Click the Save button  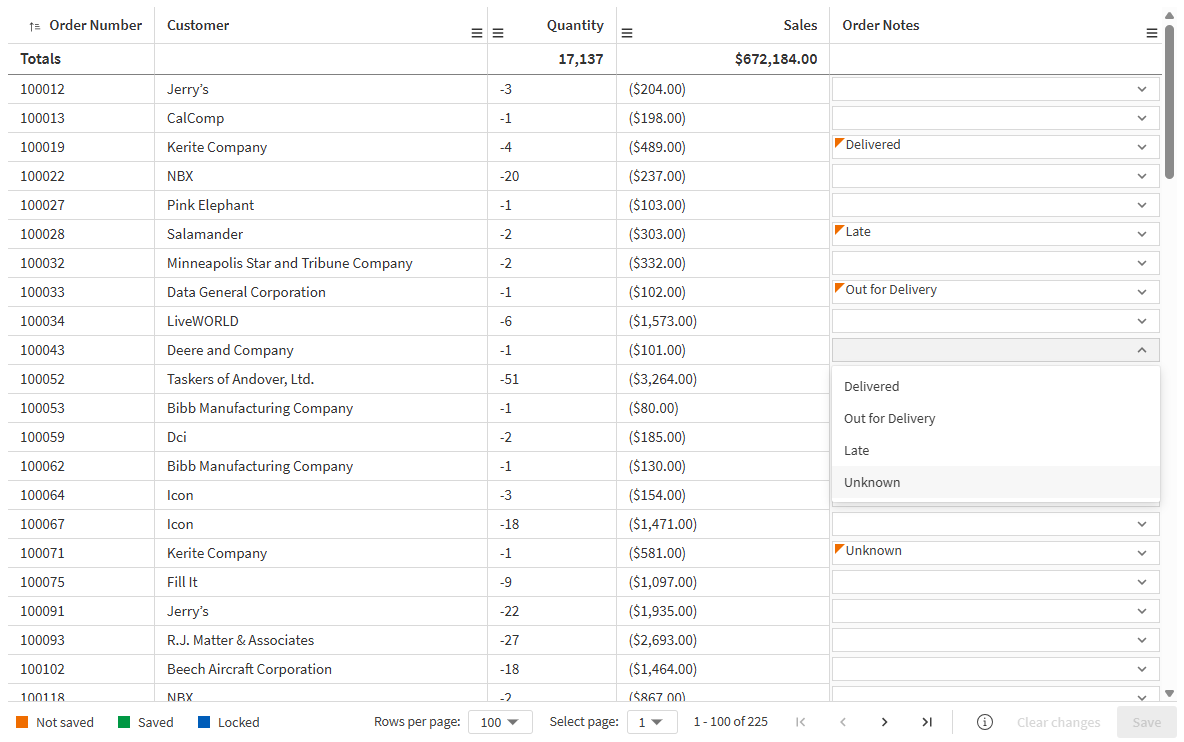(1145, 721)
